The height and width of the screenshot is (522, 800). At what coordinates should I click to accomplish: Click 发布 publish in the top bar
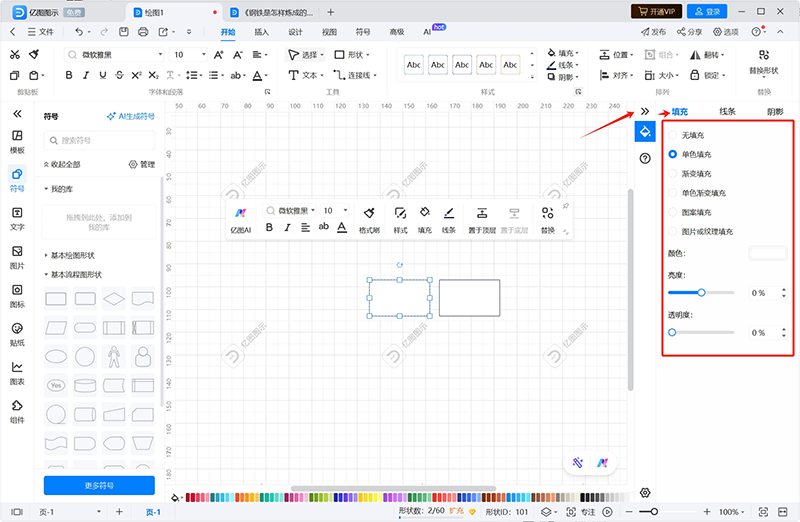[x=654, y=32]
